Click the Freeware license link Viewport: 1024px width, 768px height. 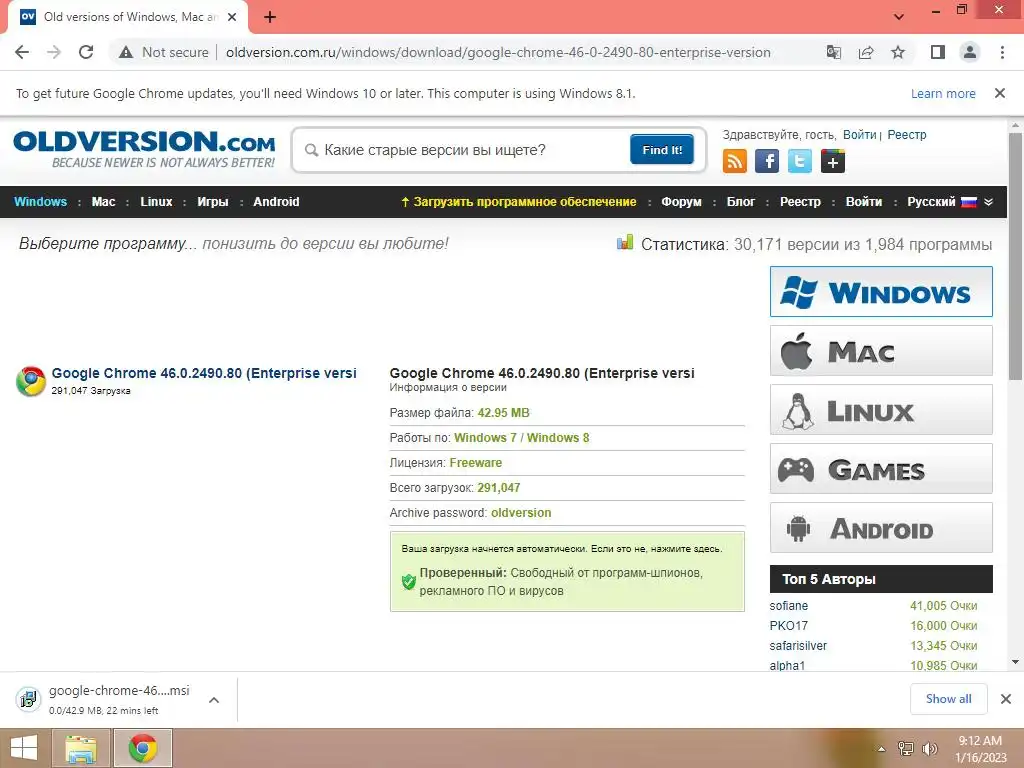(475, 462)
